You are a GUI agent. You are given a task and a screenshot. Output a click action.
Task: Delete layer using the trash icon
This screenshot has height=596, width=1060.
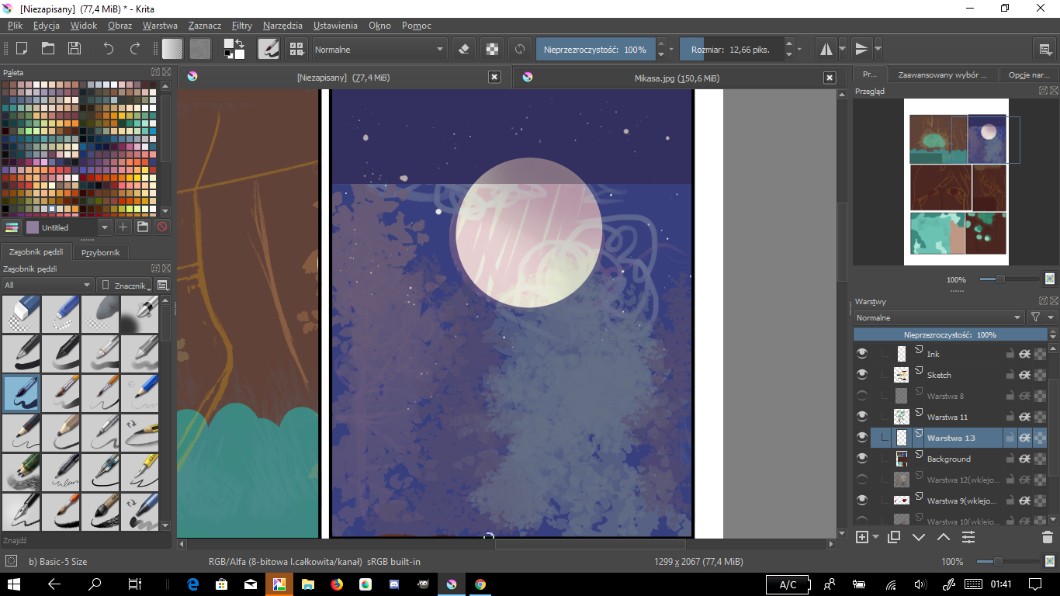click(x=1047, y=537)
